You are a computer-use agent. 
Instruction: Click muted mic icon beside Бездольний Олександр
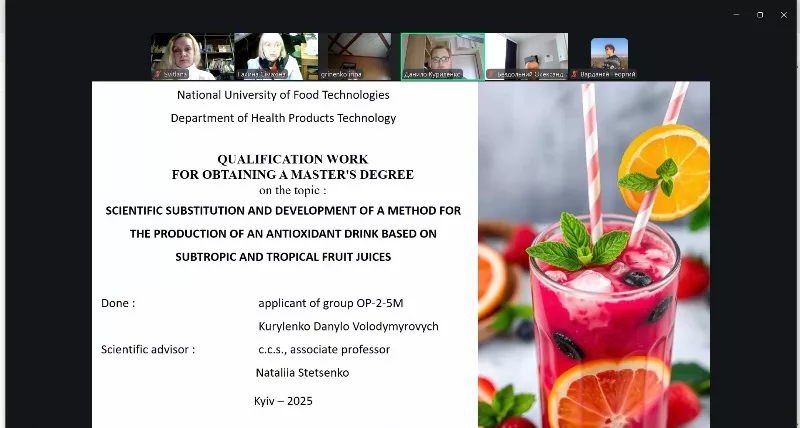[490, 74]
